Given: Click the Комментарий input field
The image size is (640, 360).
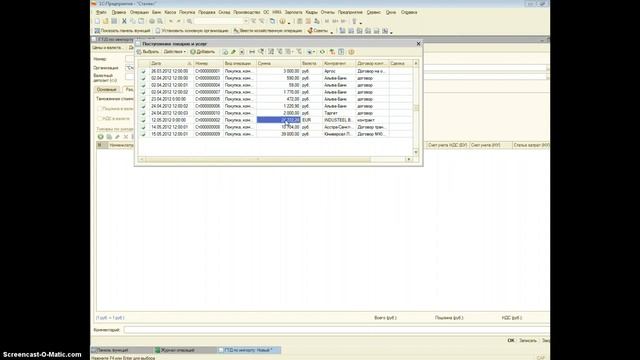Looking at the screenshot, I should (x=337, y=330).
